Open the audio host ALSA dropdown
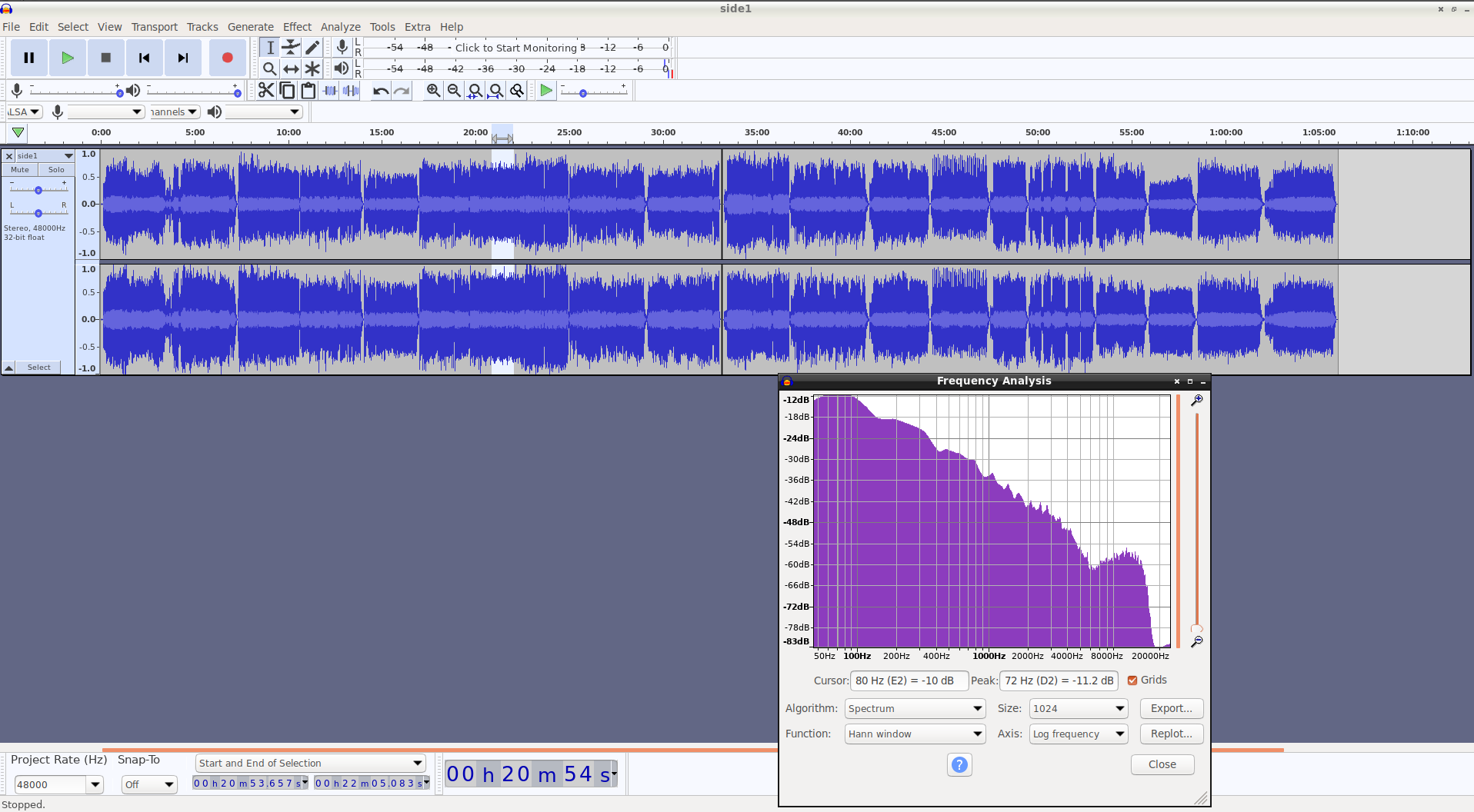 pos(24,112)
